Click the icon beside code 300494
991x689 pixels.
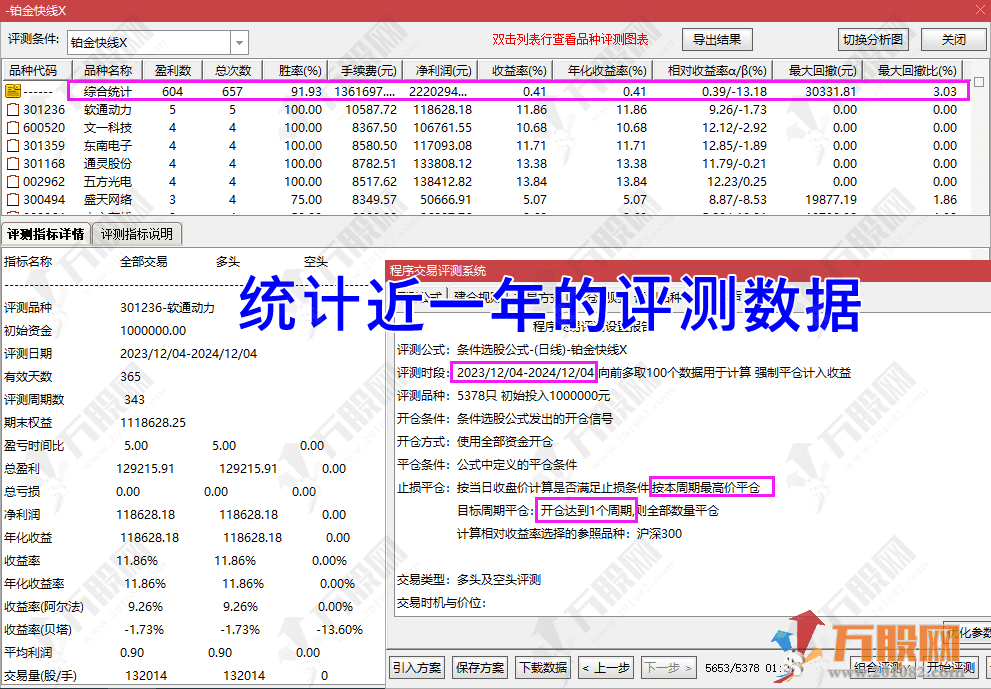[x=13, y=200]
